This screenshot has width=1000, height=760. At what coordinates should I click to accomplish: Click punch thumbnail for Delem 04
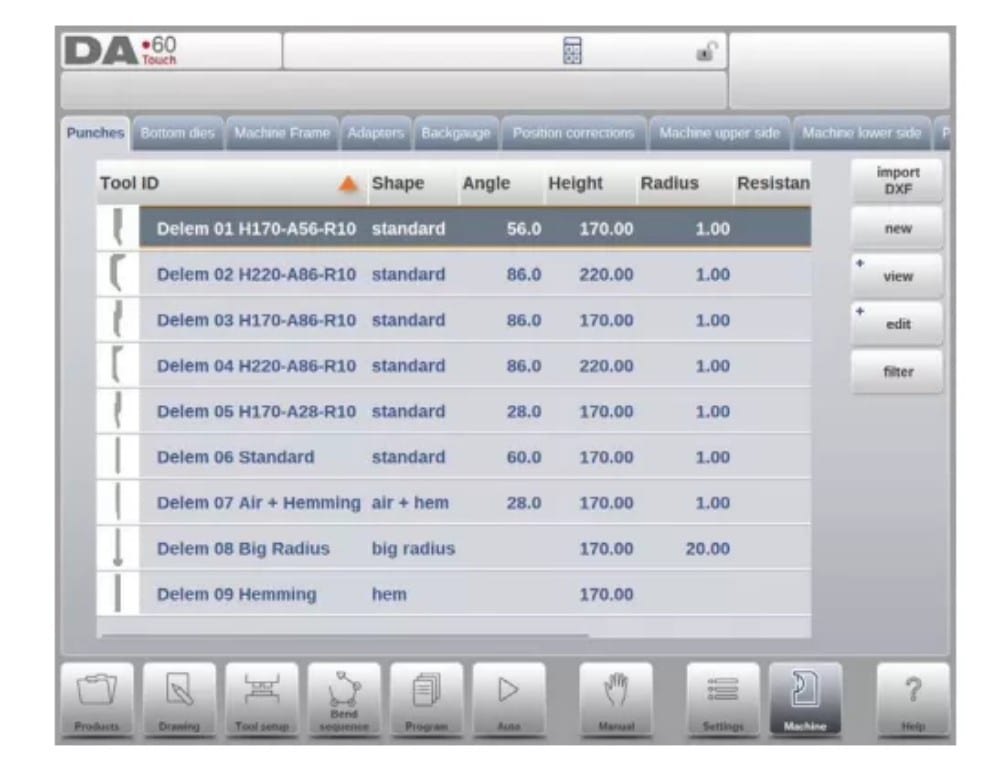pyautogui.click(x=118, y=366)
